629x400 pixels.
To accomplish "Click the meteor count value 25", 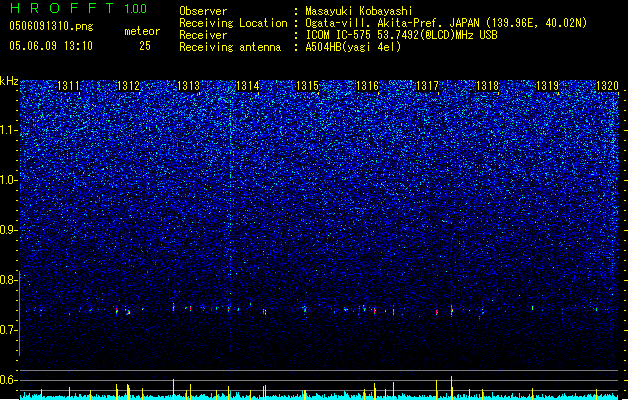I will click(145, 46).
